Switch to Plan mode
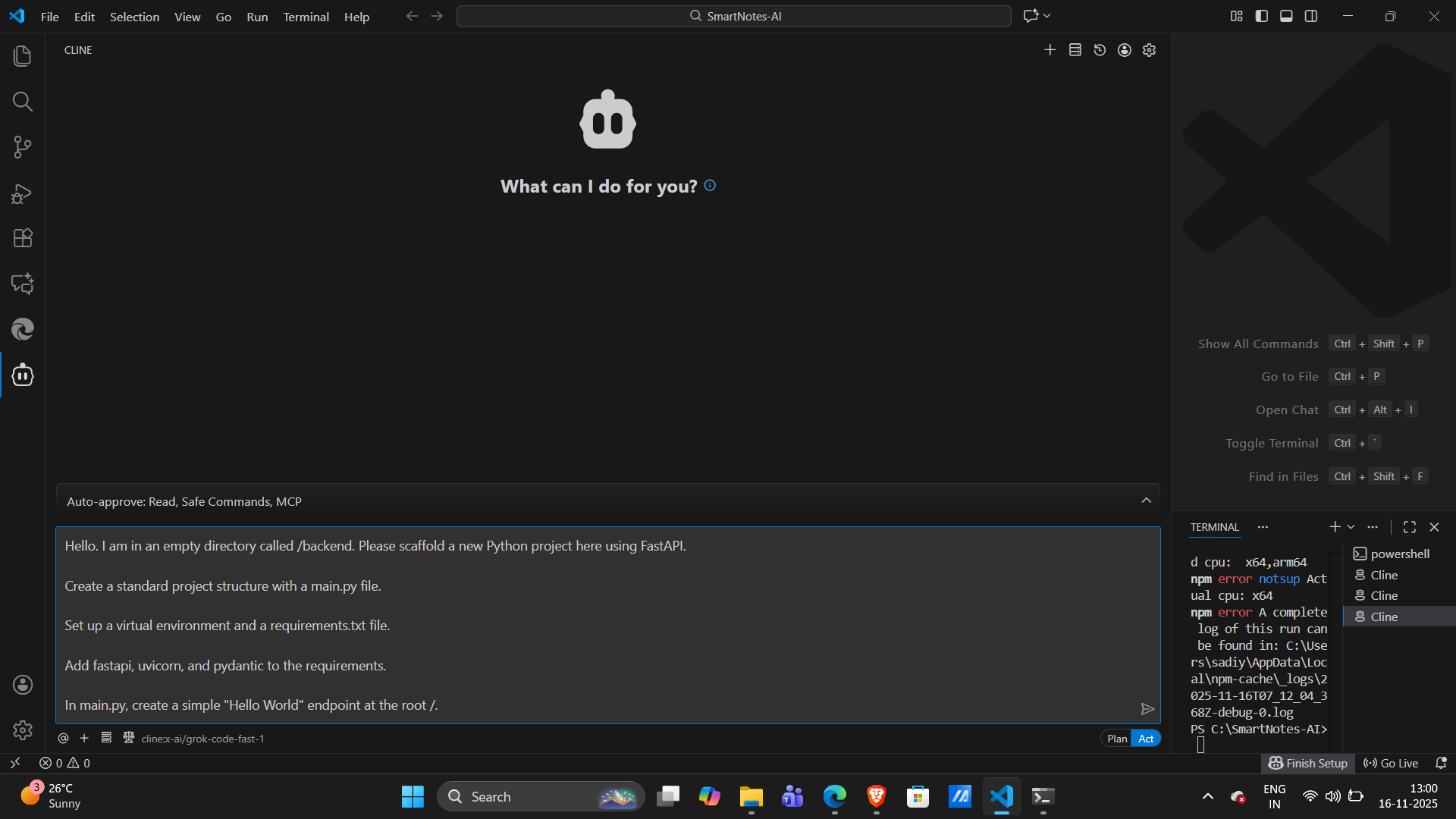 point(1117,739)
